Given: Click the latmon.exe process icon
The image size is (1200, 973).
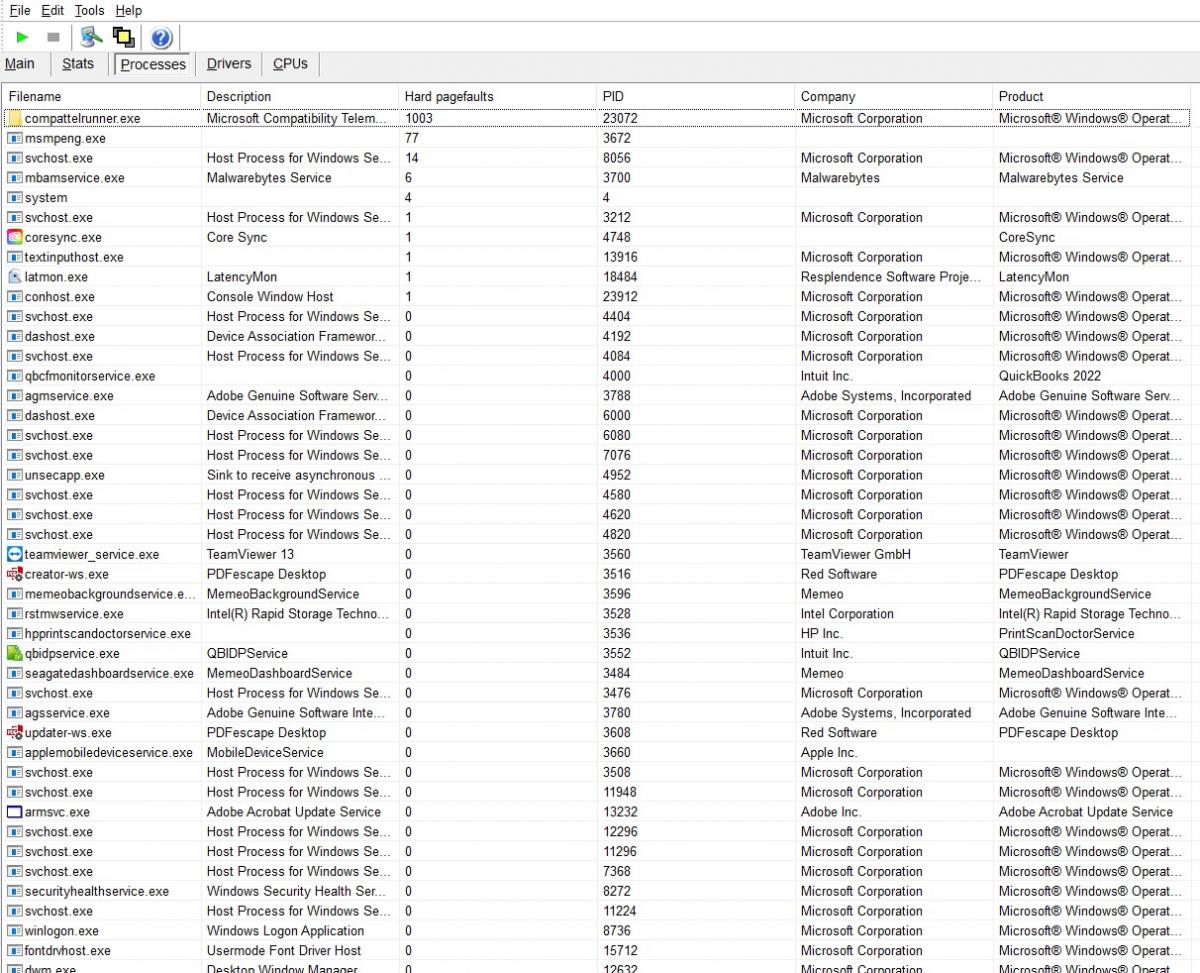Looking at the screenshot, I should tap(14, 277).
